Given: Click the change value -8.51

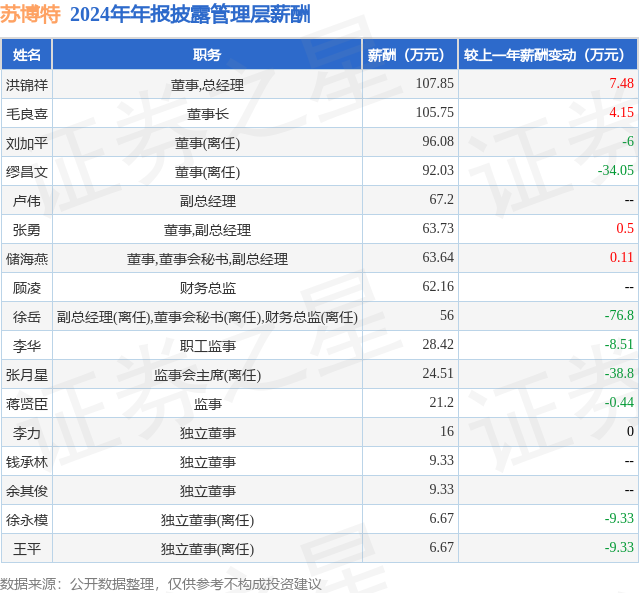Looking at the screenshot, I should pos(619,344).
